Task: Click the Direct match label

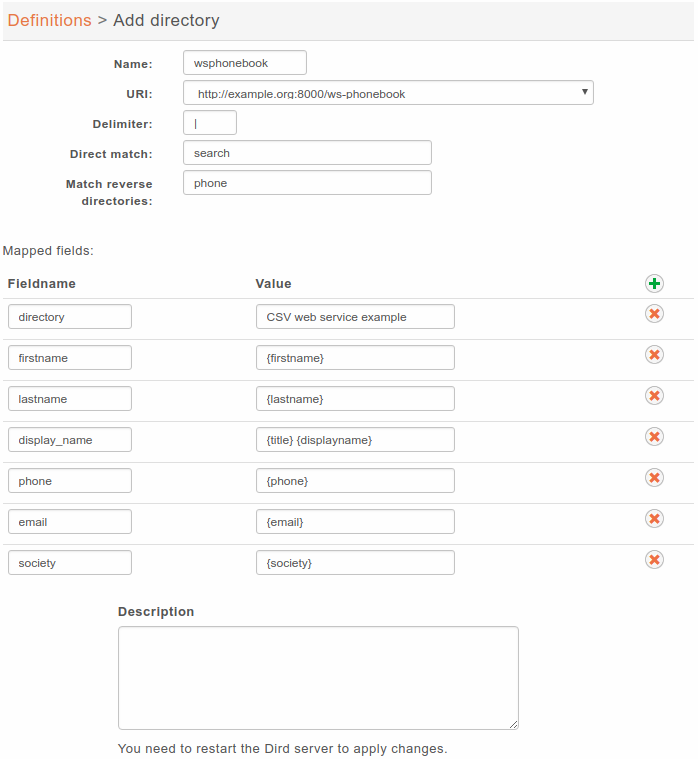Action: tap(111, 154)
